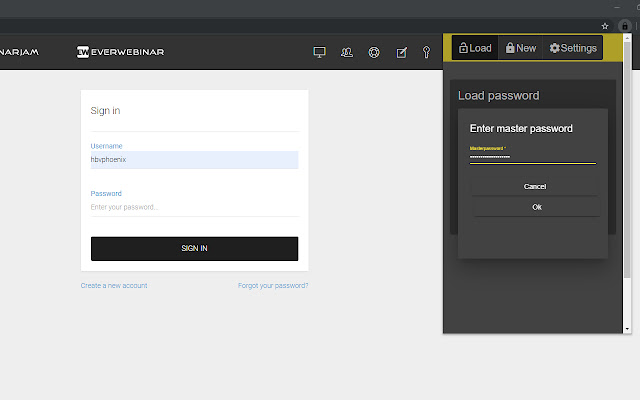Click the Password input field

pos(194,207)
